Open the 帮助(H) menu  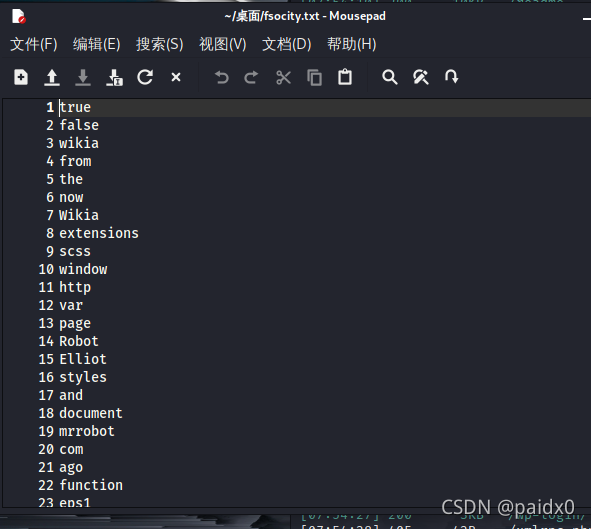coord(352,44)
